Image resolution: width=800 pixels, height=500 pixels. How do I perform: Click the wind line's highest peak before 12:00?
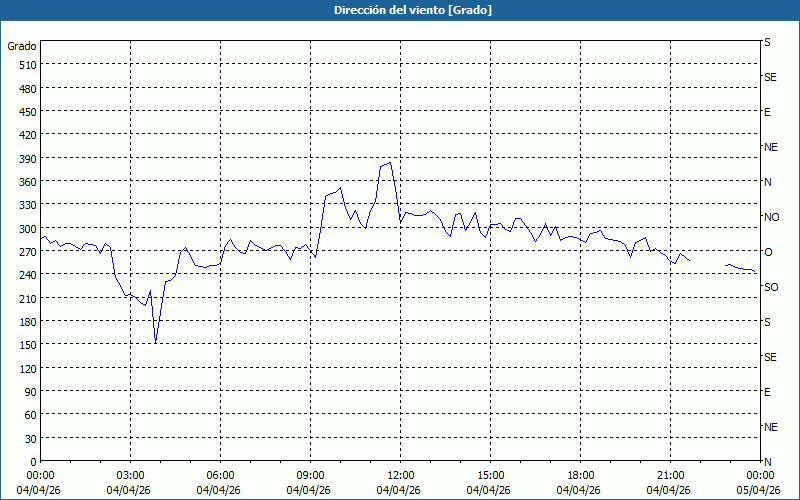click(x=389, y=162)
